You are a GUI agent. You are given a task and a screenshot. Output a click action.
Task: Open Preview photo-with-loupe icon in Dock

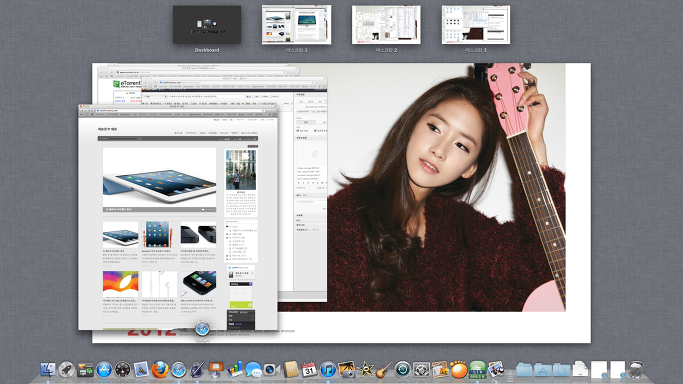pos(496,370)
